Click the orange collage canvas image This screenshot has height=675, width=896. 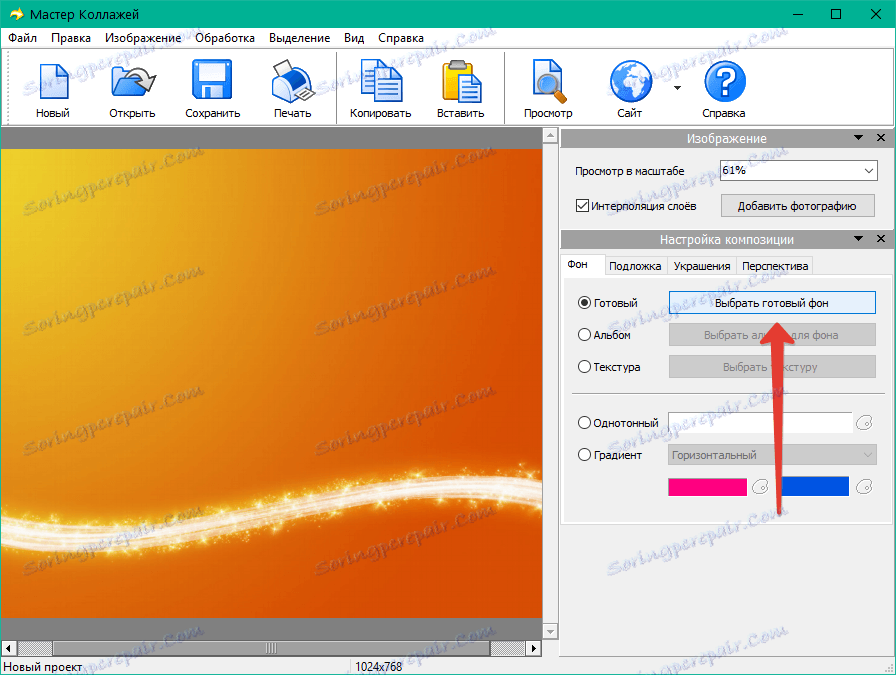click(271, 383)
